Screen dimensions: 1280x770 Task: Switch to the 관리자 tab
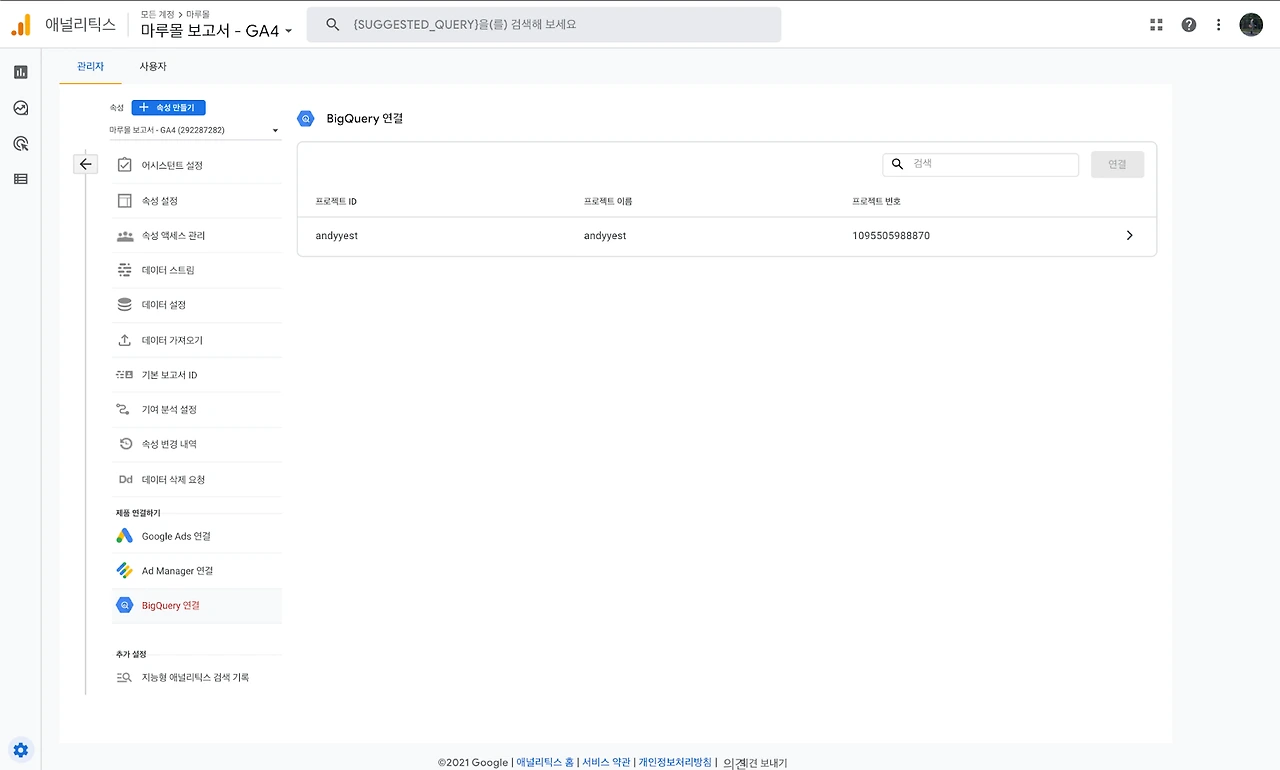click(90, 66)
